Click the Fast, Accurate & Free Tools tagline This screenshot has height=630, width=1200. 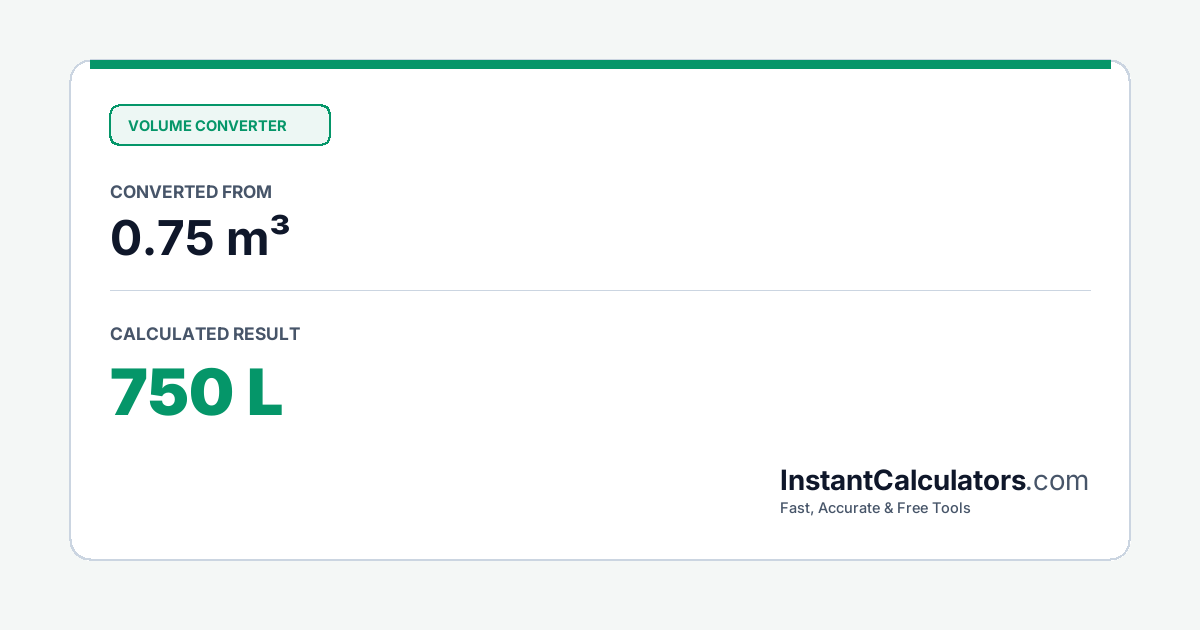[875, 508]
